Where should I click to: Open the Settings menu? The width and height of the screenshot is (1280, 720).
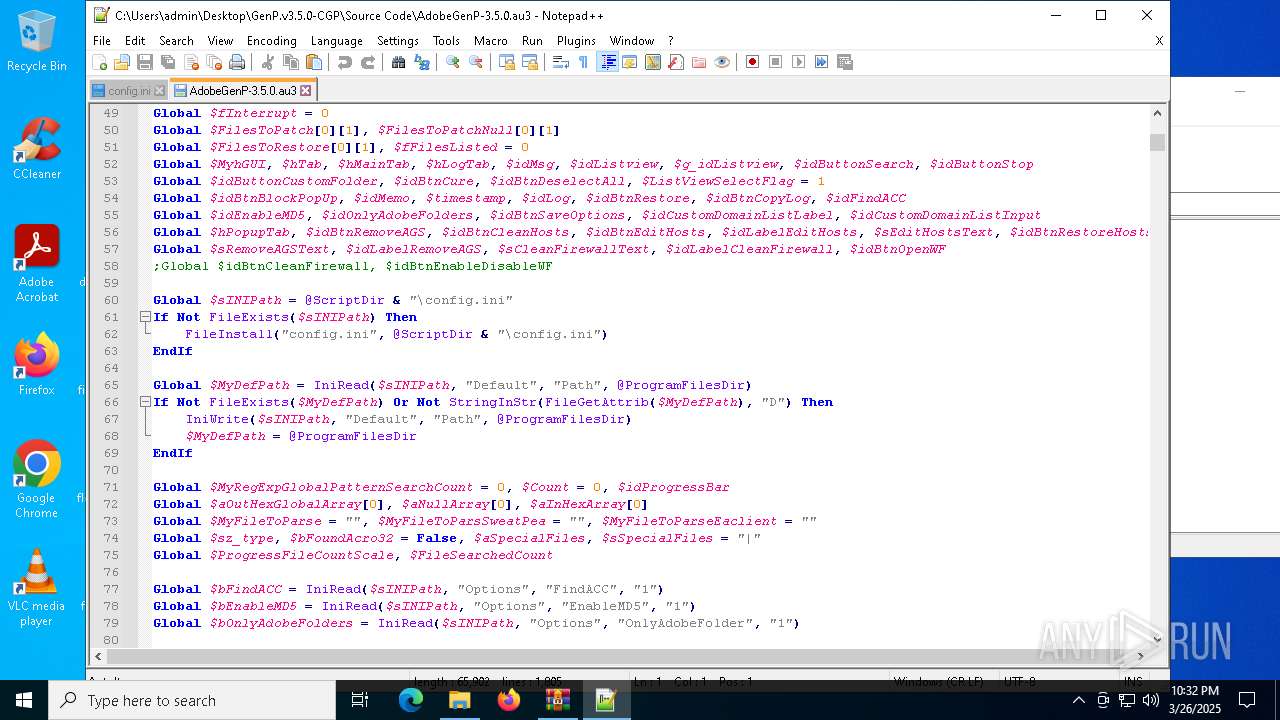pos(398,41)
